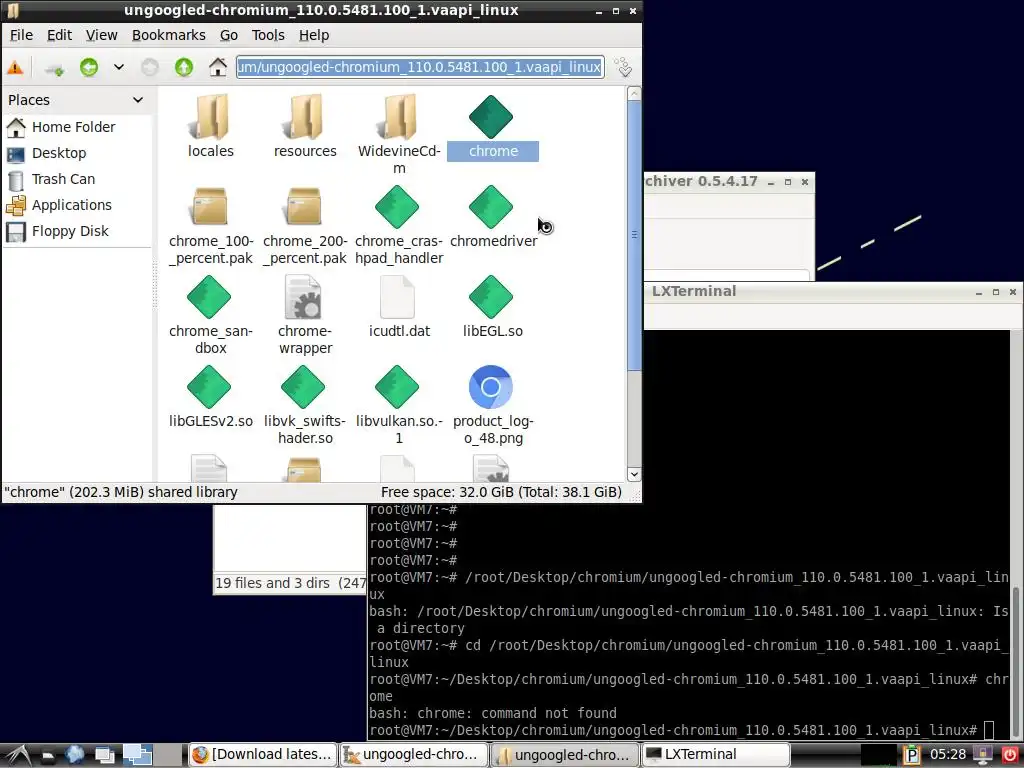Select libGLESv2.so file
1024x768 pixels.
pyautogui.click(x=210, y=397)
